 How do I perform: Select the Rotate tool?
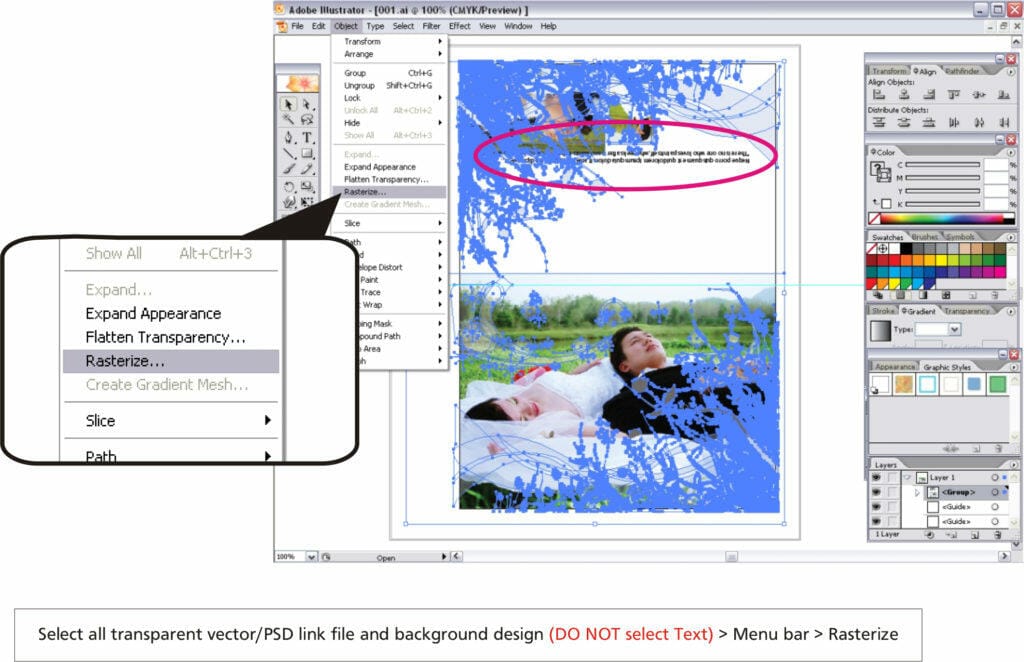pyautogui.click(x=289, y=186)
